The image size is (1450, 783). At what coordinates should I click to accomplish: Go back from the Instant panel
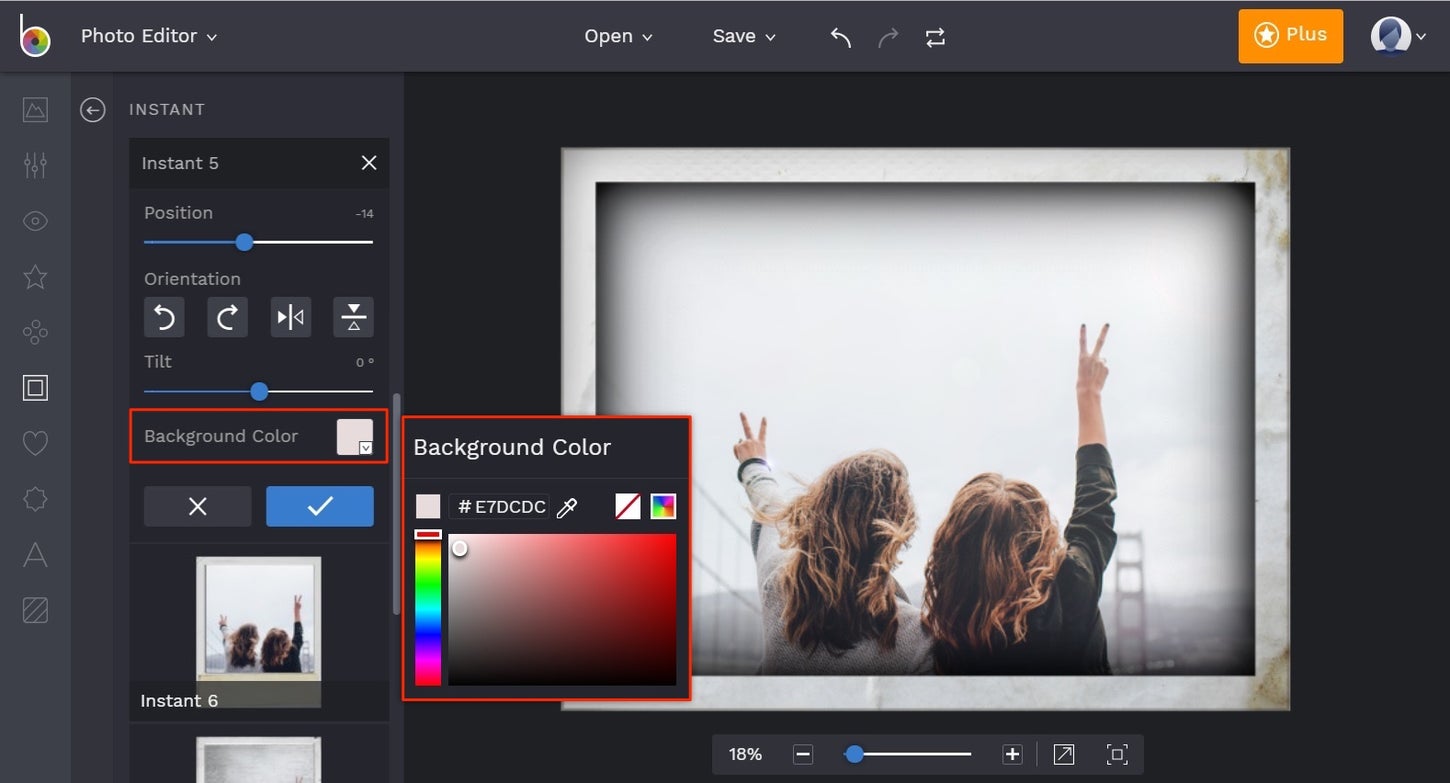point(93,110)
